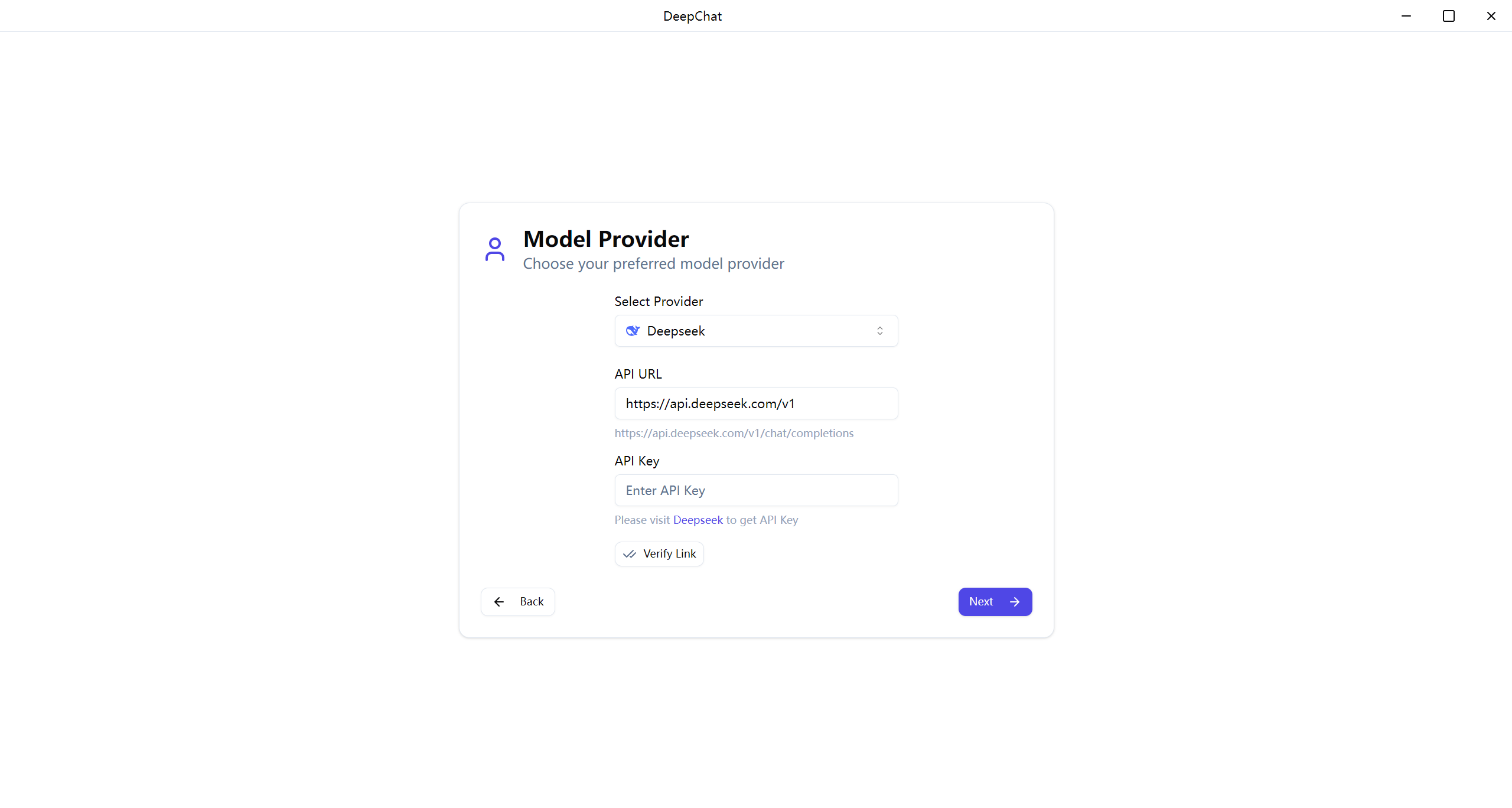Click the user profile icon beside Model Provider
Screen dimensions: 1512x808
[x=495, y=249]
